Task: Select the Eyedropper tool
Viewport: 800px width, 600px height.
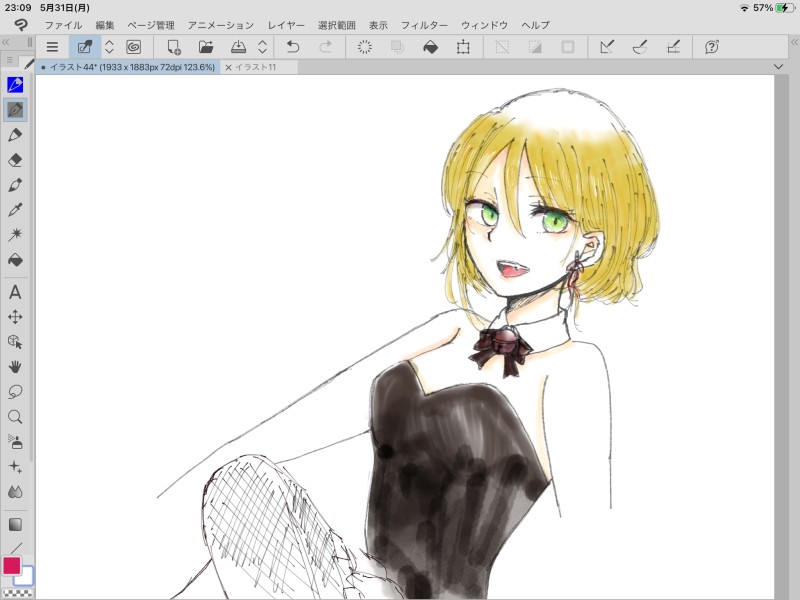Action: coord(15,210)
